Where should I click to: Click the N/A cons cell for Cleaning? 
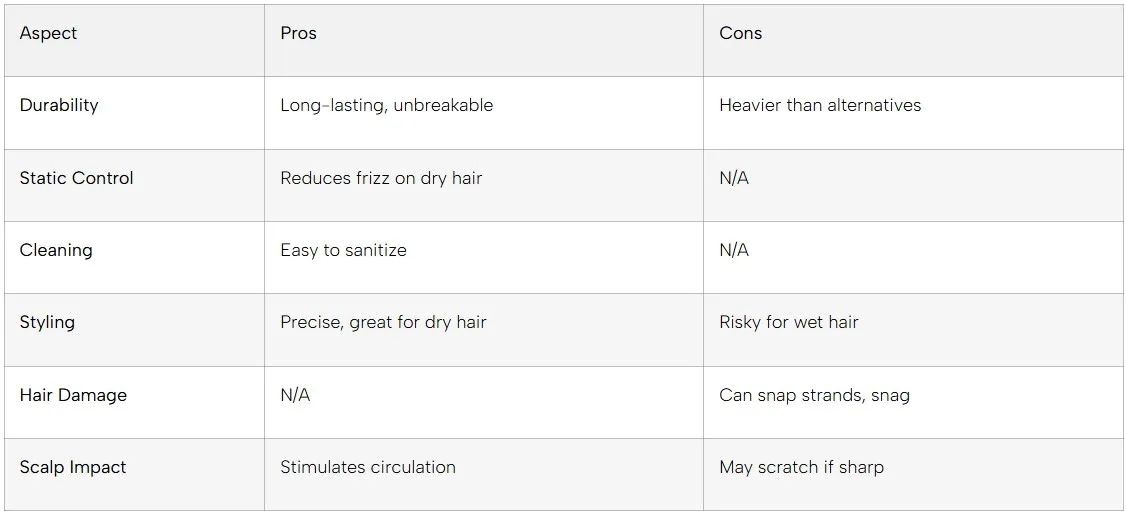click(x=734, y=250)
